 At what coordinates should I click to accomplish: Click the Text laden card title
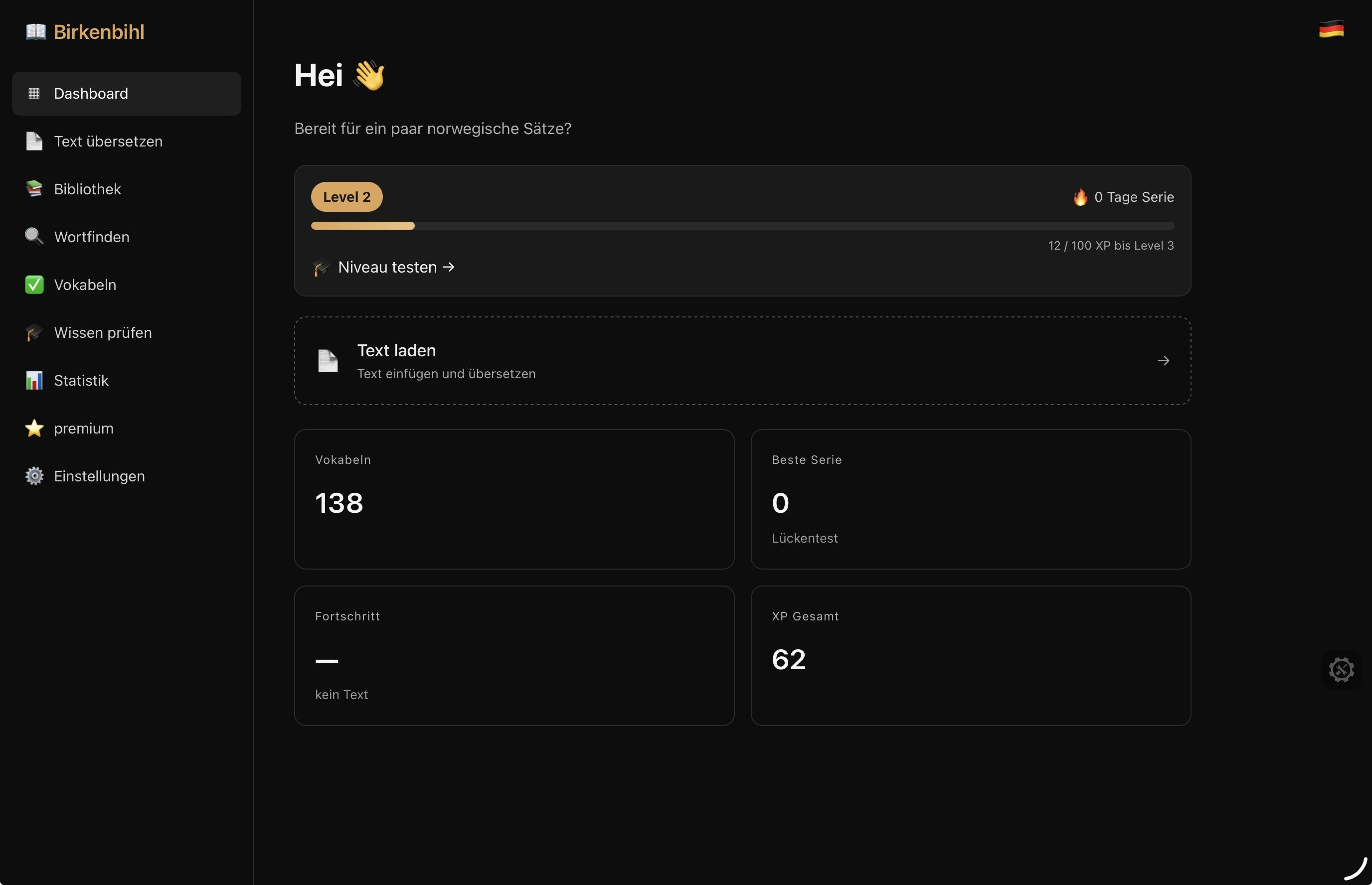click(396, 350)
